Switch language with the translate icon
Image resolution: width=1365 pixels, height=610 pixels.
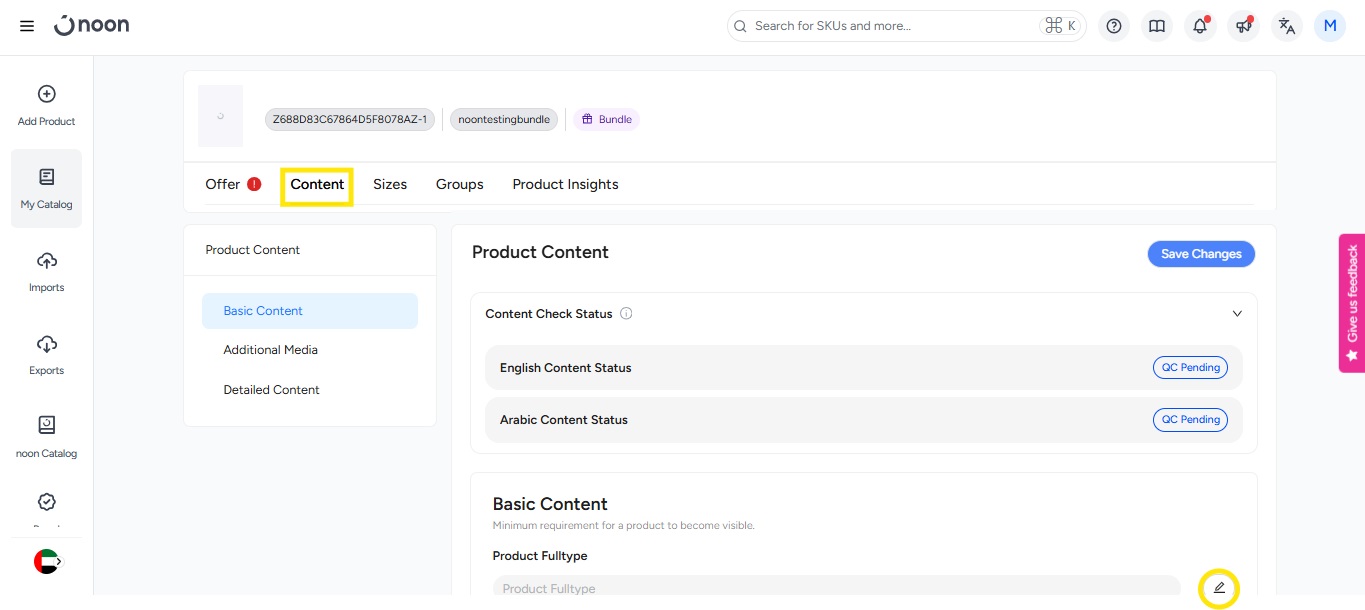1287,26
